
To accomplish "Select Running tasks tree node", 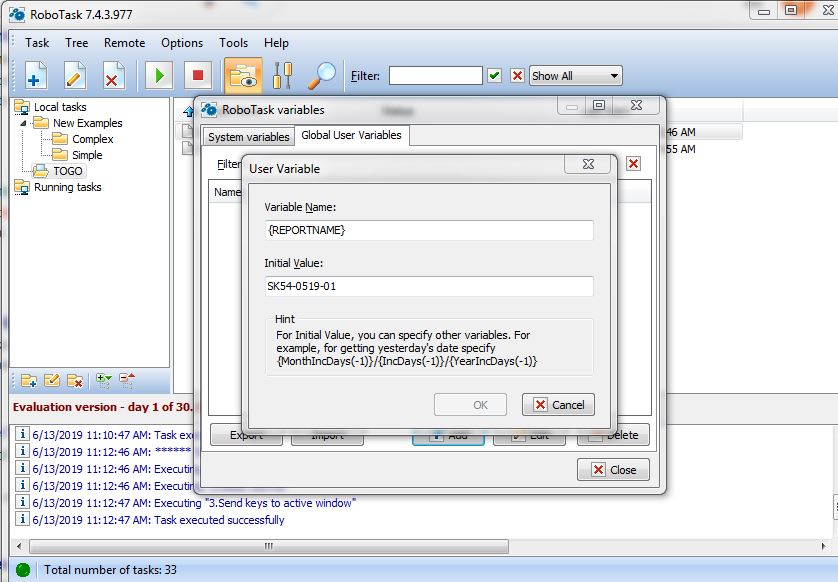I will click(x=67, y=187).
